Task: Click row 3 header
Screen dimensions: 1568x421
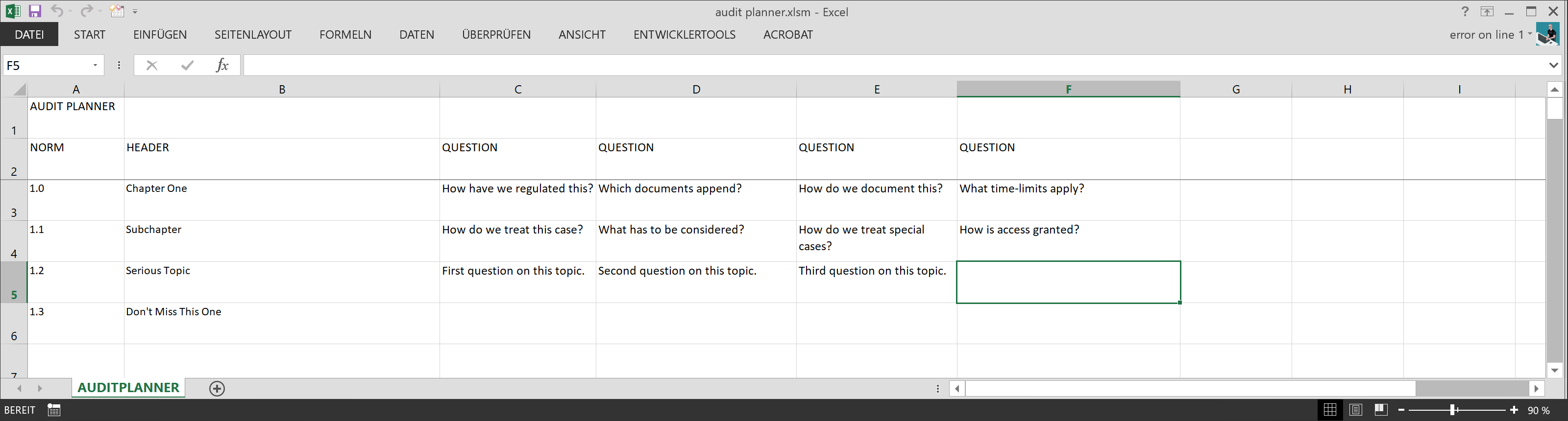Action: click(x=13, y=200)
